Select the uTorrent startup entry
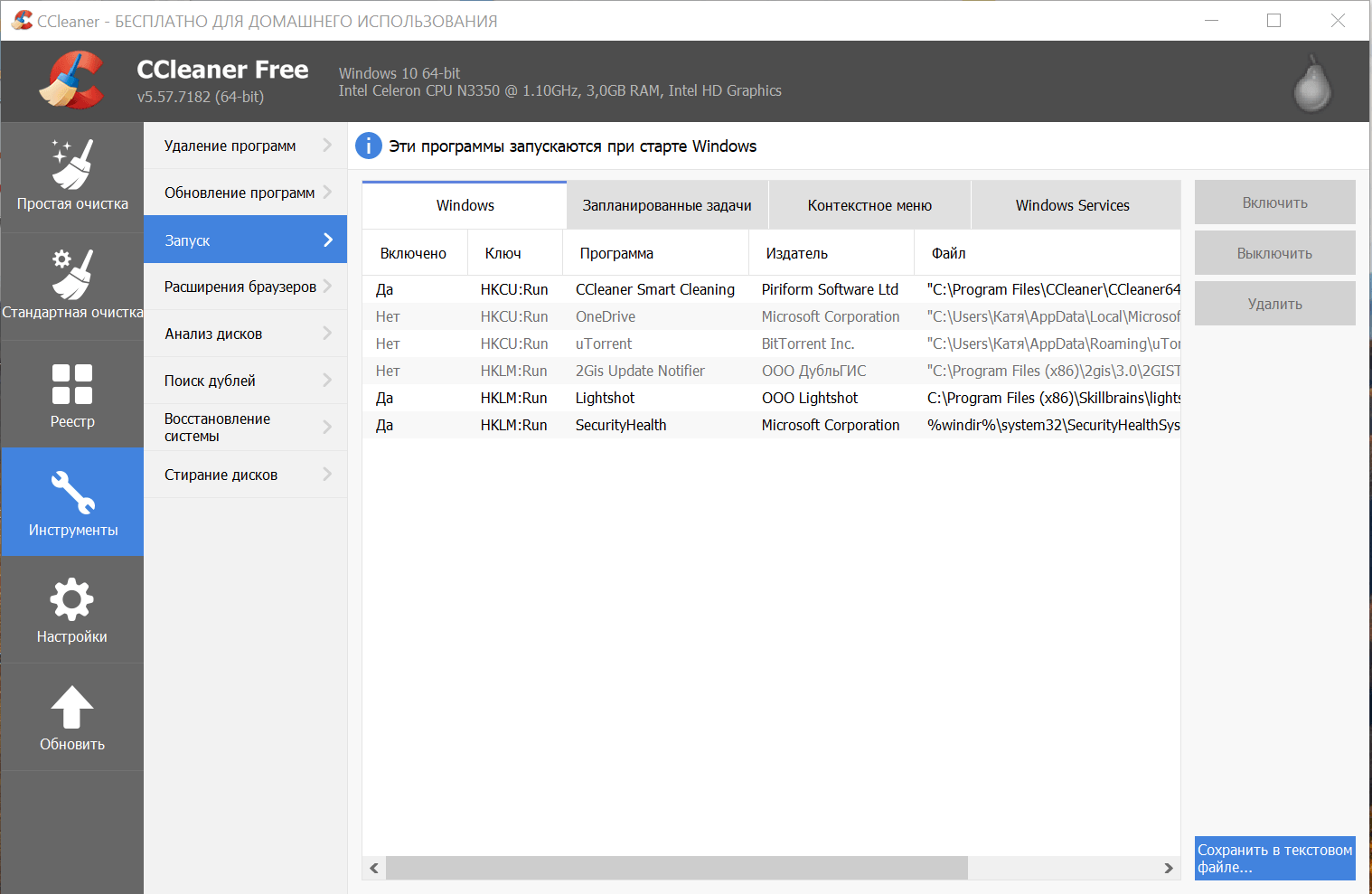The height and width of the screenshot is (894, 1372). click(771, 343)
